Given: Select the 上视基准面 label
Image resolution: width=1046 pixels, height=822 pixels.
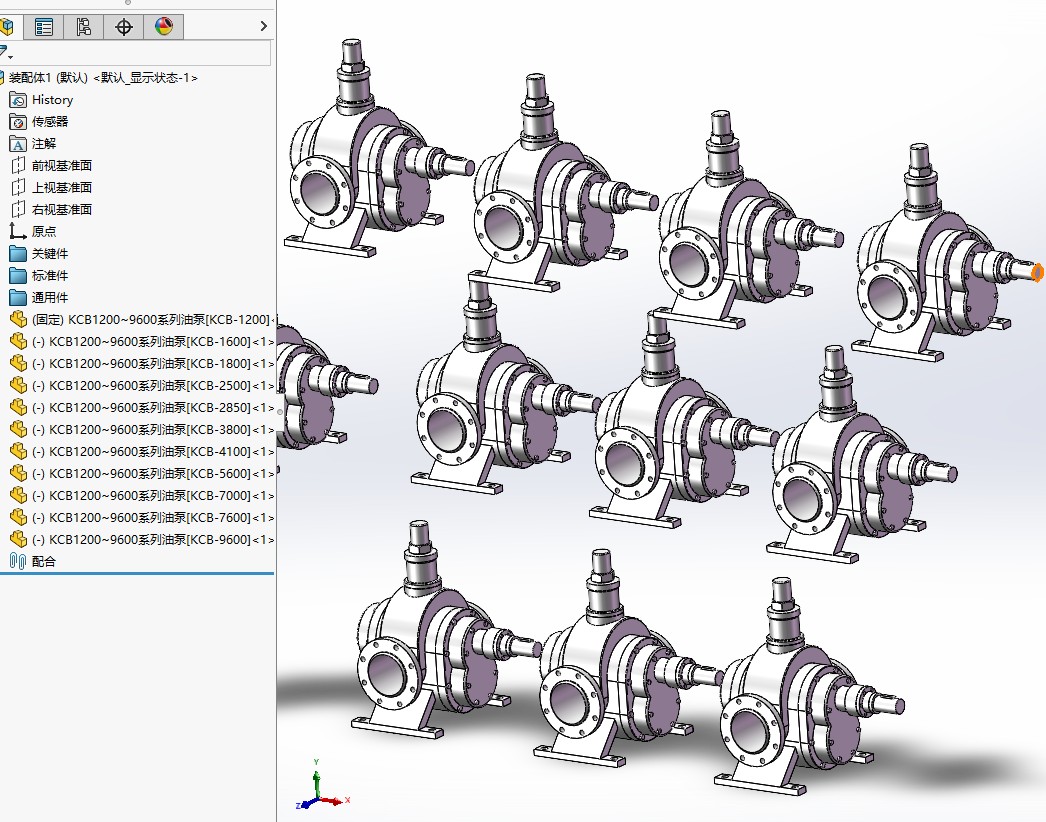Looking at the screenshot, I should (x=62, y=187).
